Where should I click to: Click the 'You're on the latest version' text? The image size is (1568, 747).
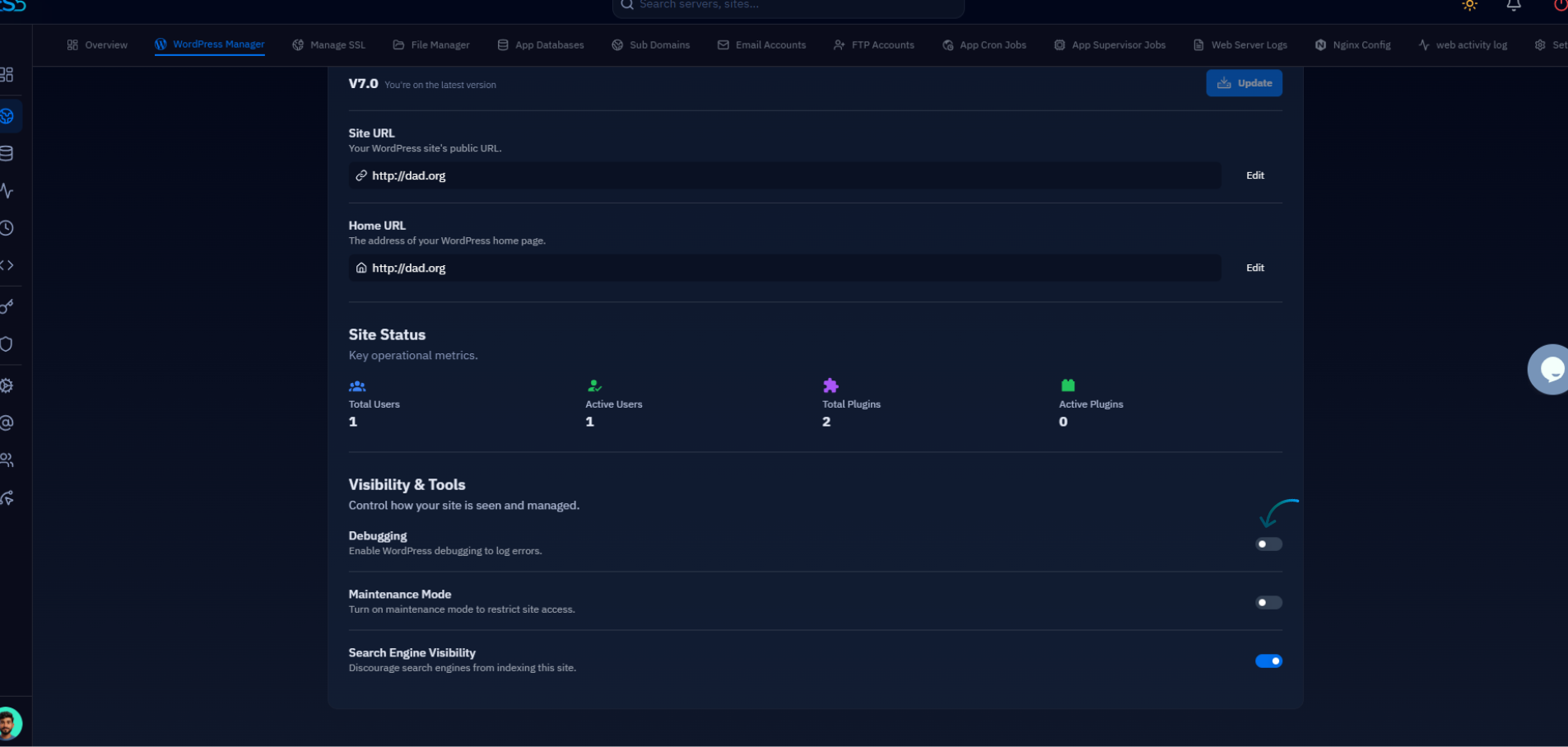(x=440, y=85)
